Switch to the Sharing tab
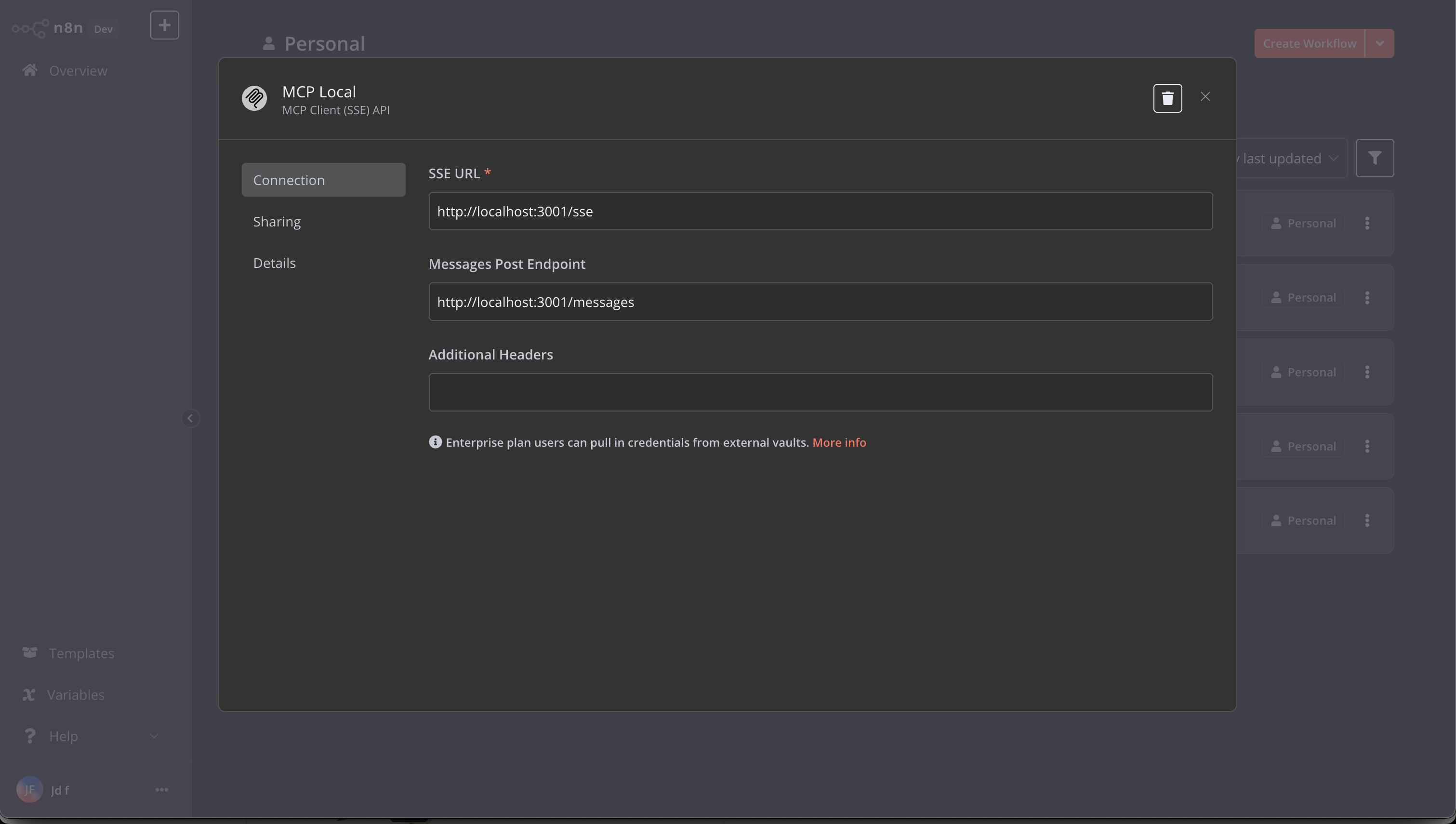 (277, 221)
